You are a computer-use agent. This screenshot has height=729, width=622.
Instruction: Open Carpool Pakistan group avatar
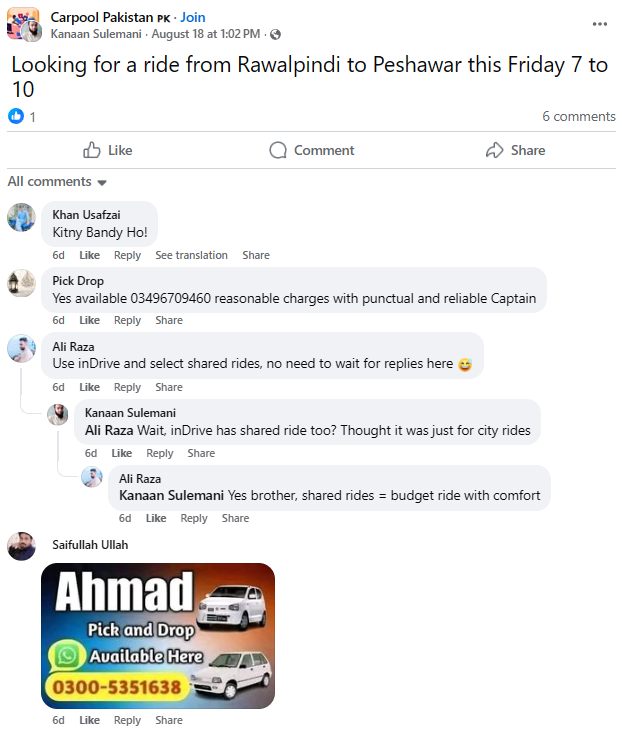pyautogui.click(x=23, y=24)
